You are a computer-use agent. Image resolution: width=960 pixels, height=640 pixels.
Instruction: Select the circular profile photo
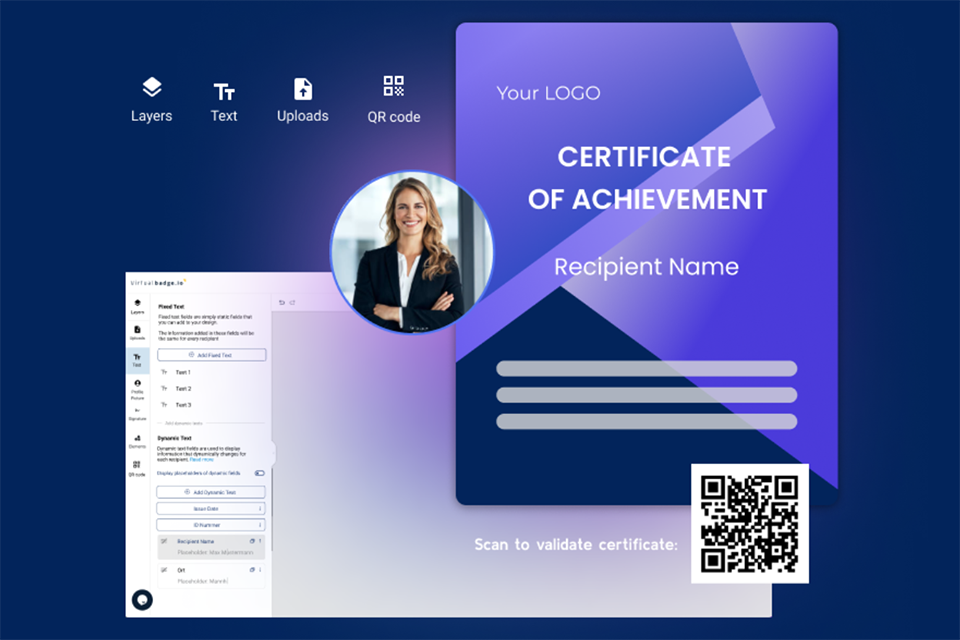pyautogui.click(x=411, y=252)
